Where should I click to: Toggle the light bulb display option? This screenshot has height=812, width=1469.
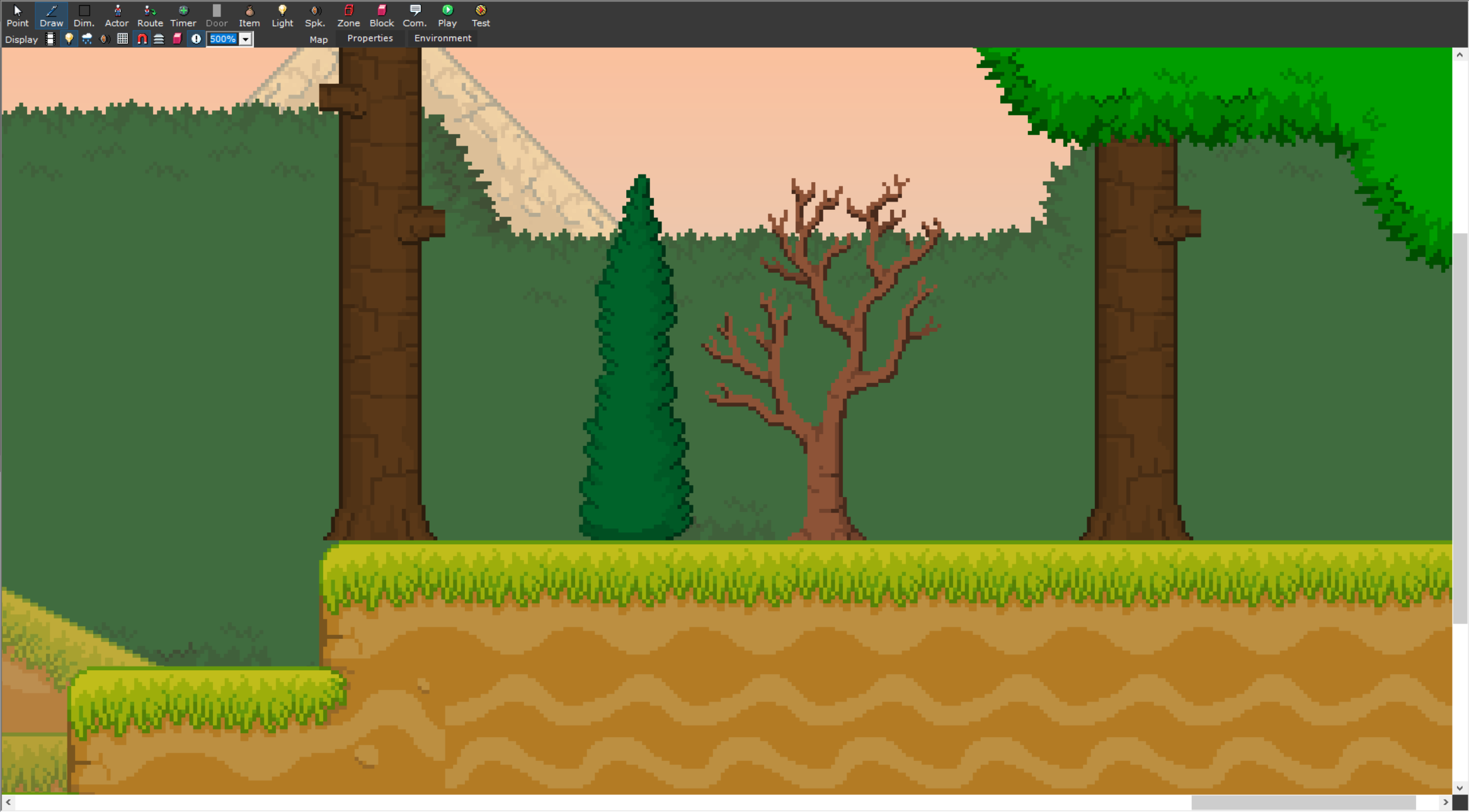point(69,39)
